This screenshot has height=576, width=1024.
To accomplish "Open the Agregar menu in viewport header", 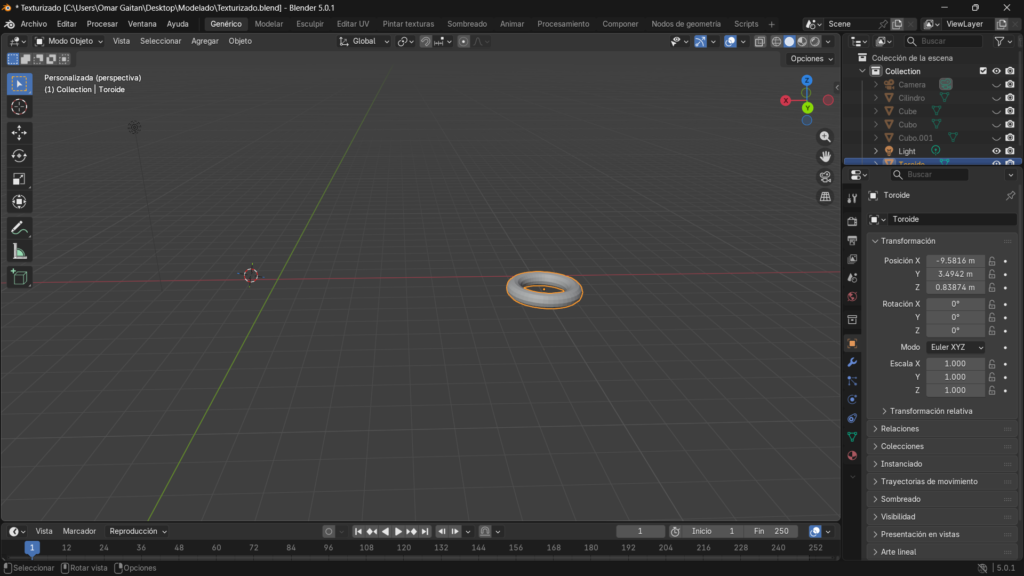I will click(205, 41).
